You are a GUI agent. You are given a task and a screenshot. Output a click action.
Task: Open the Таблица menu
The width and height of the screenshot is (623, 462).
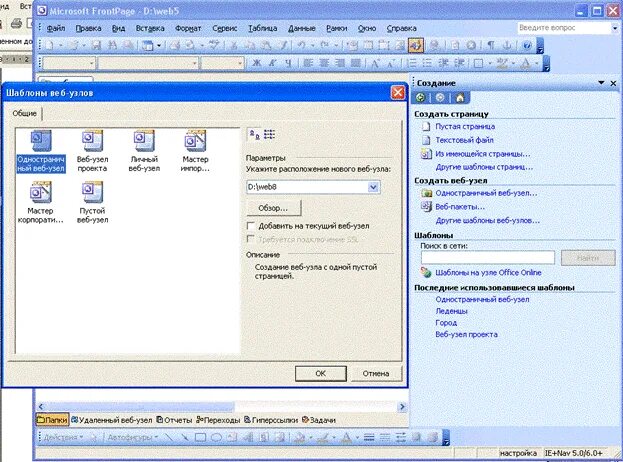pyautogui.click(x=263, y=28)
